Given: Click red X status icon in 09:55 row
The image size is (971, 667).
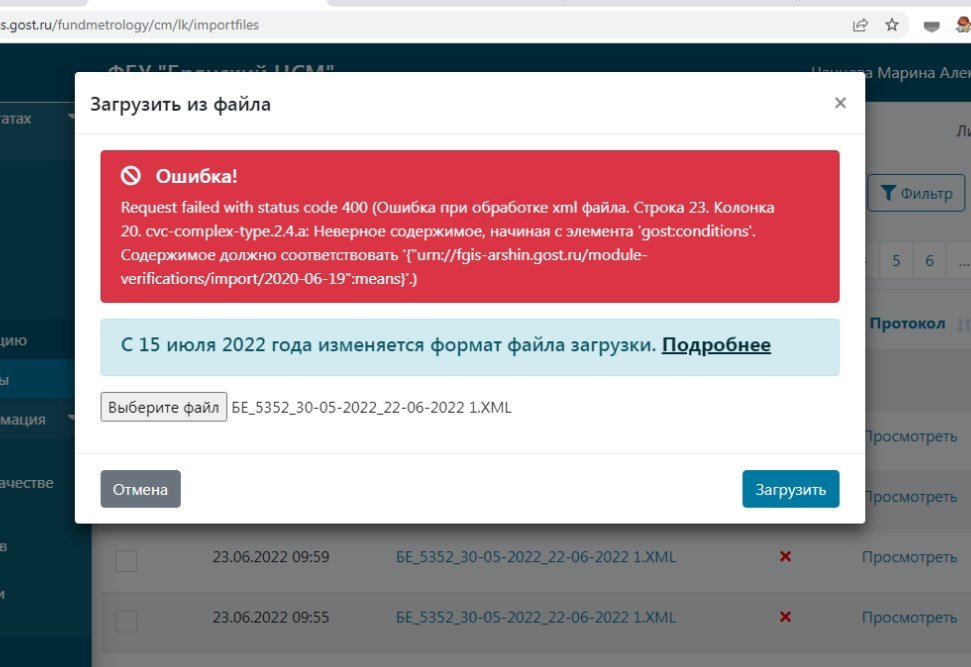Looking at the screenshot, I should click(x=785, y=618).
